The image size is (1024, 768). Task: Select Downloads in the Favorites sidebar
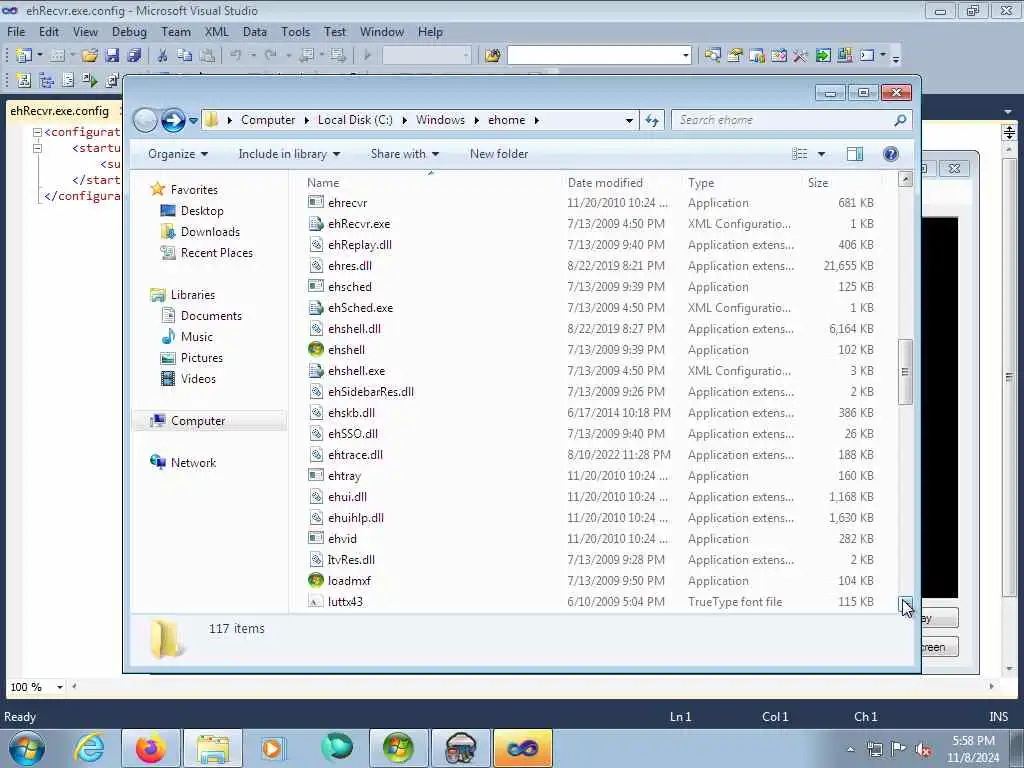point(210,232)
